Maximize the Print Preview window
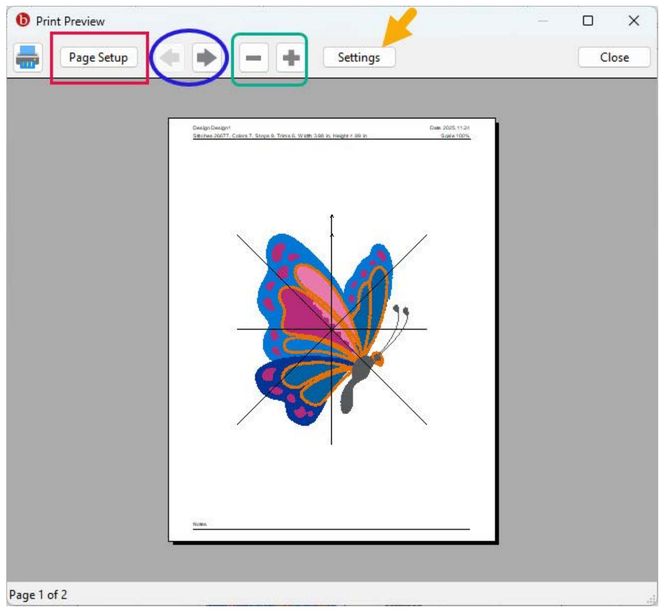 (x=588, y=20)
